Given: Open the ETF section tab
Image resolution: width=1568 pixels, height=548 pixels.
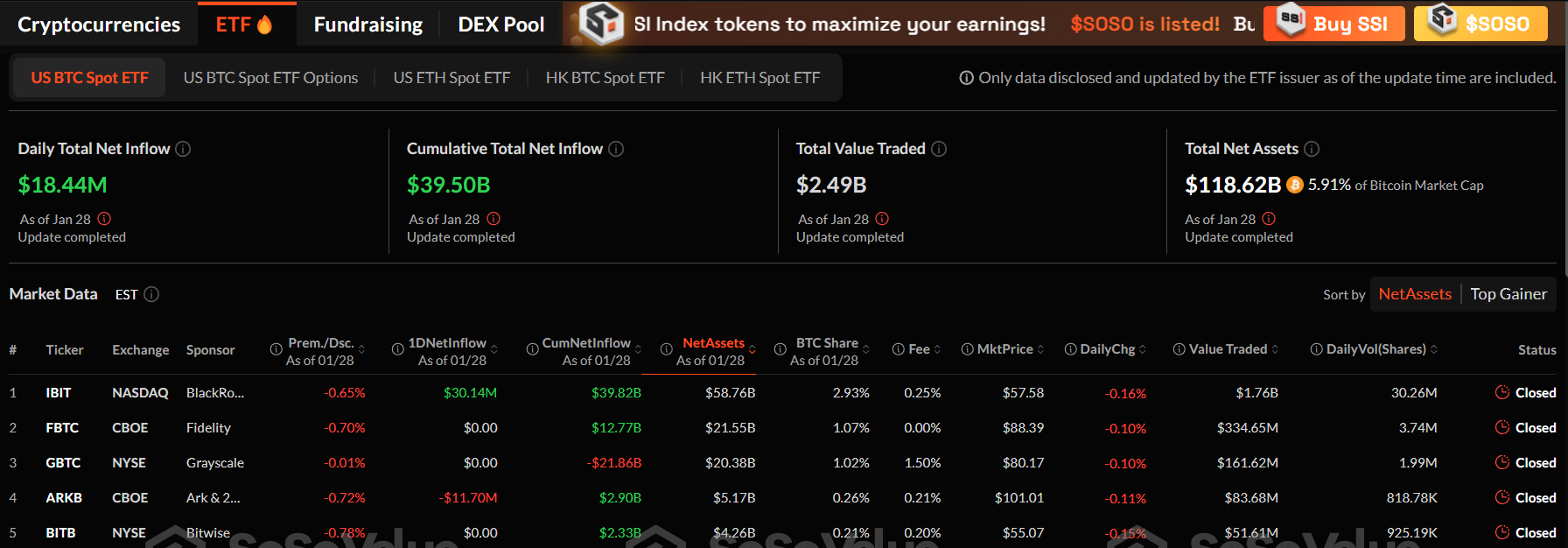Looking at the screenshot, I should coord(246,25).
